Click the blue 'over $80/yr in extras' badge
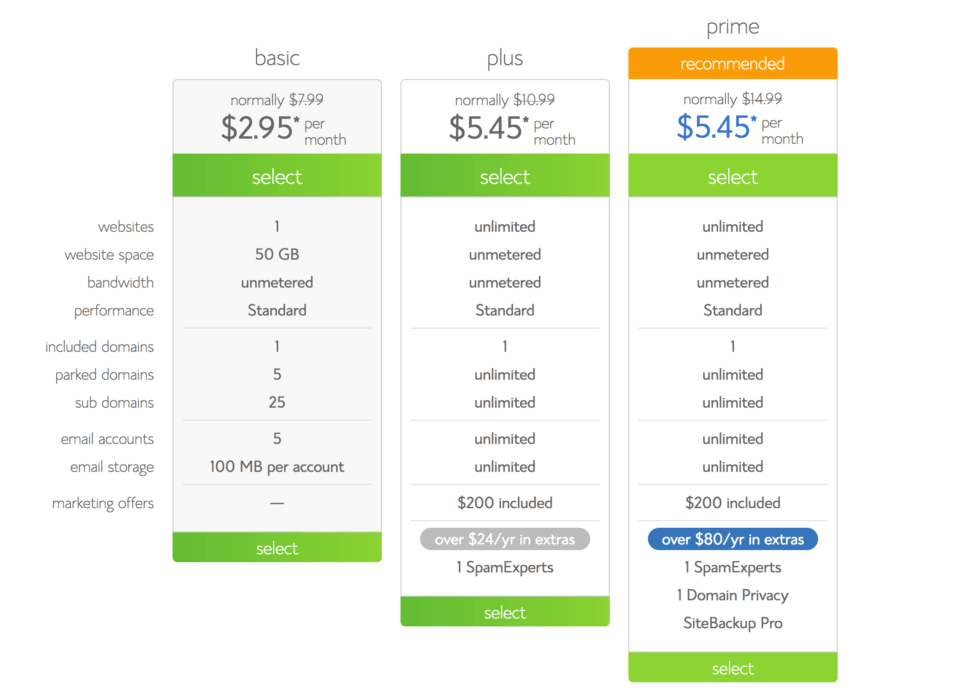Image resolution: width=960 pixels, height=699 pixels. coord(733,539)
